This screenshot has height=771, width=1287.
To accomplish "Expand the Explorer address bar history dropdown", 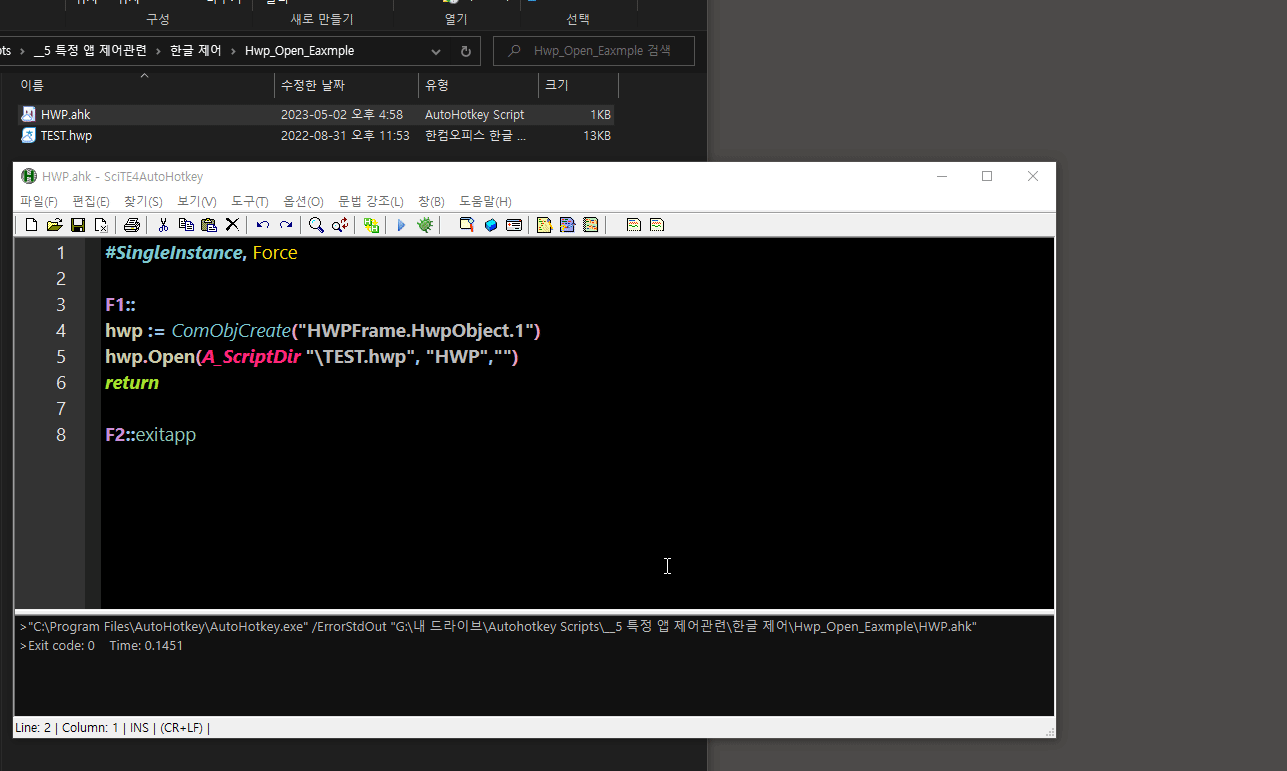I will point(436,51).
